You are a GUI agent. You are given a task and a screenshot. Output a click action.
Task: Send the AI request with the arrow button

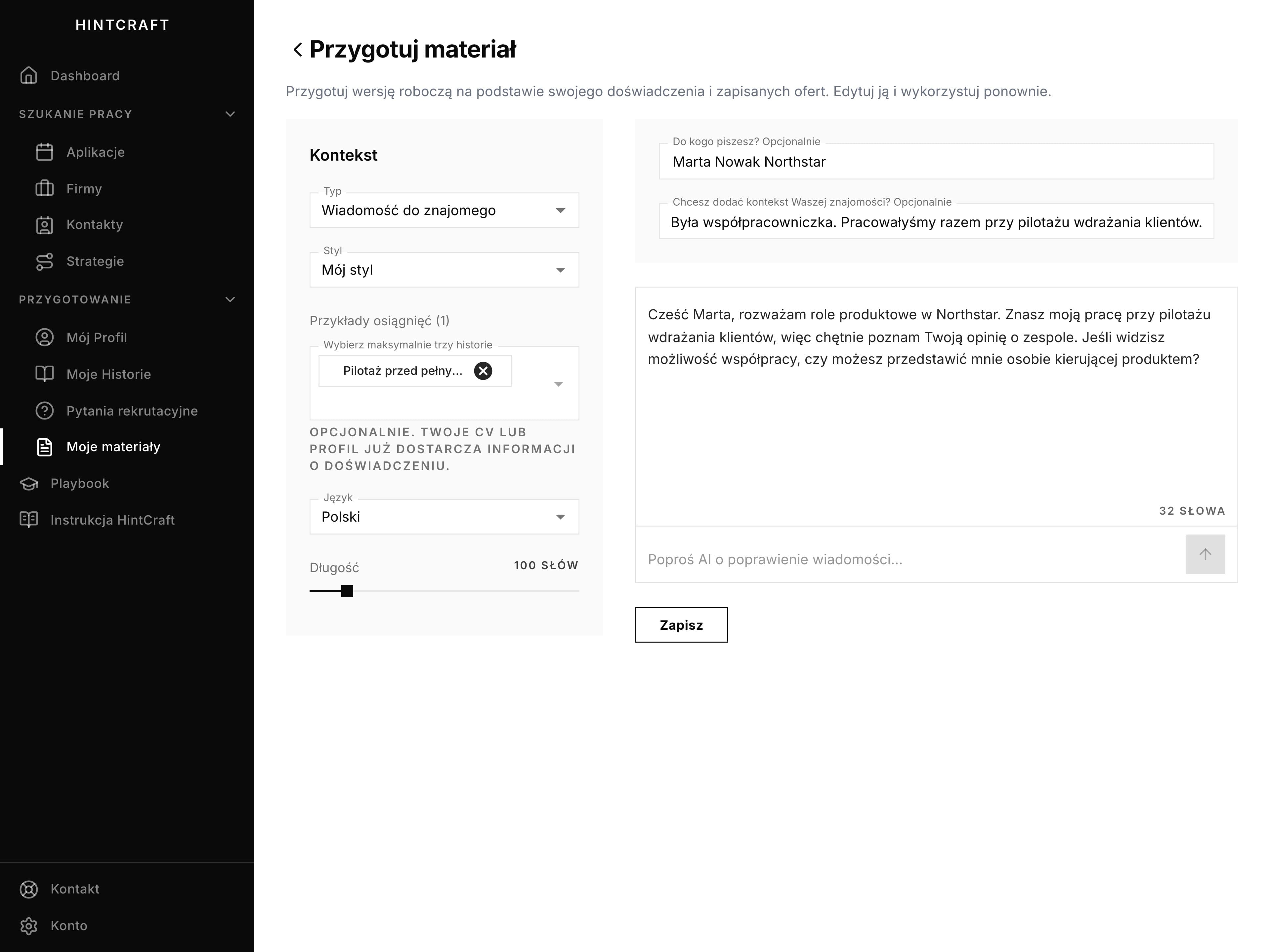coord(1205,554)
